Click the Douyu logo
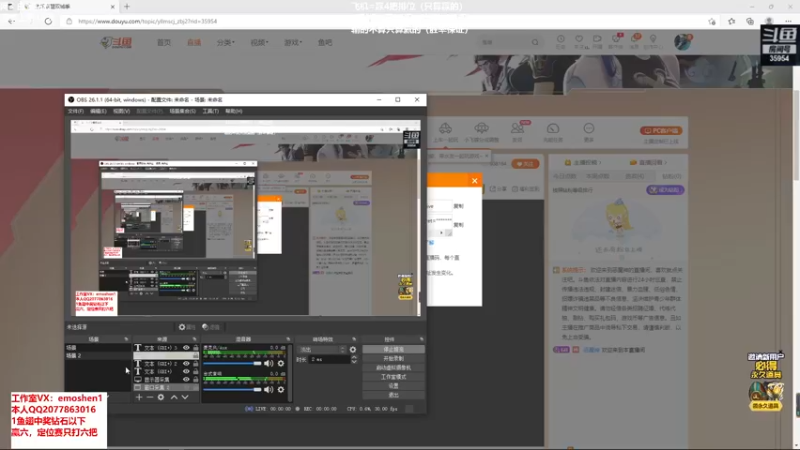 coord(116,42)
